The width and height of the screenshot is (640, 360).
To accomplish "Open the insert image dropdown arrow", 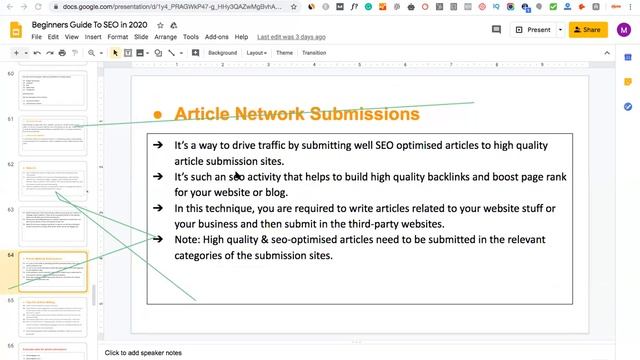I will pos(147,53).
